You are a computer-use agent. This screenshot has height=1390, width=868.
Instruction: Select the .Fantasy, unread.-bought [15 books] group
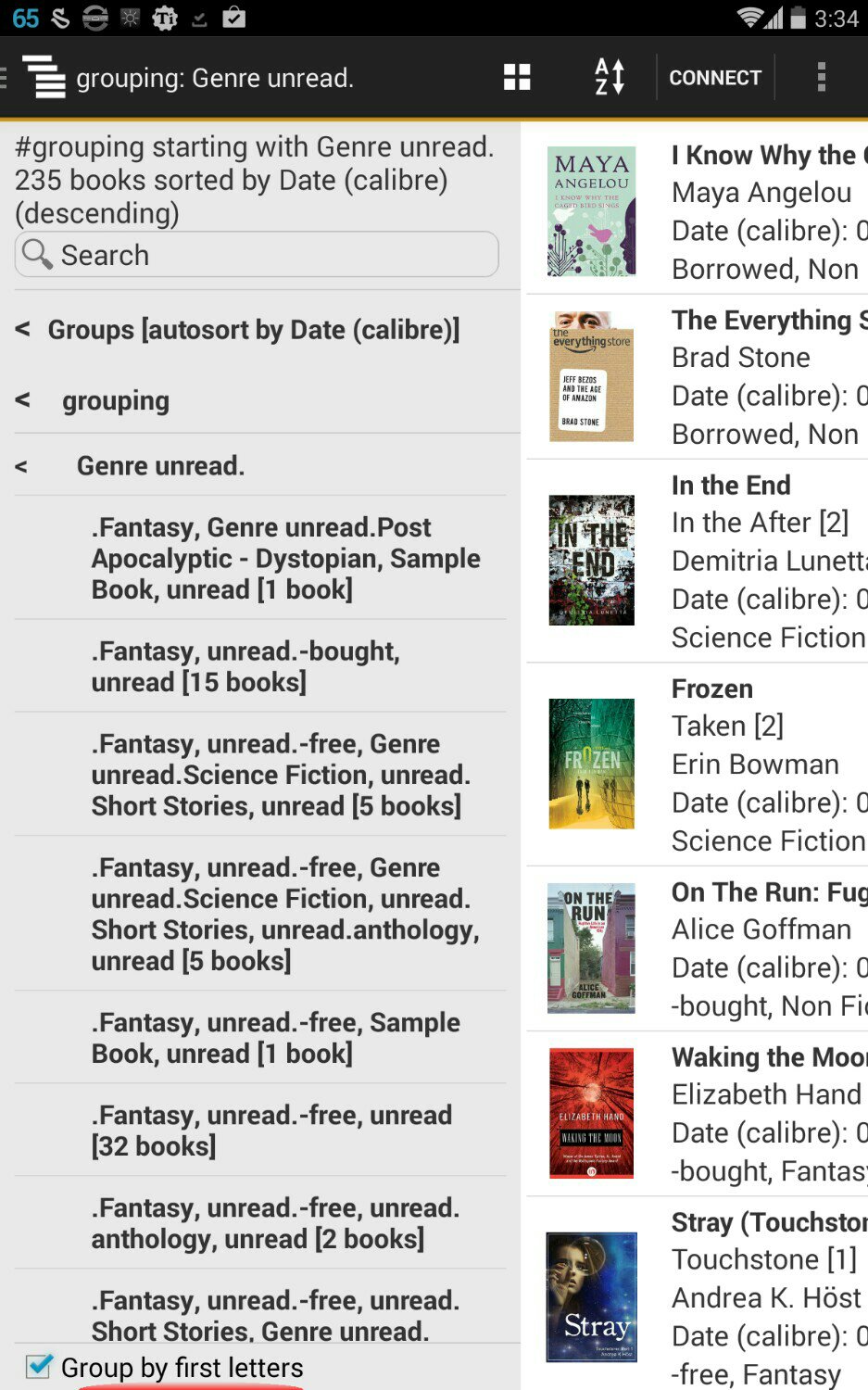(245, 666)
